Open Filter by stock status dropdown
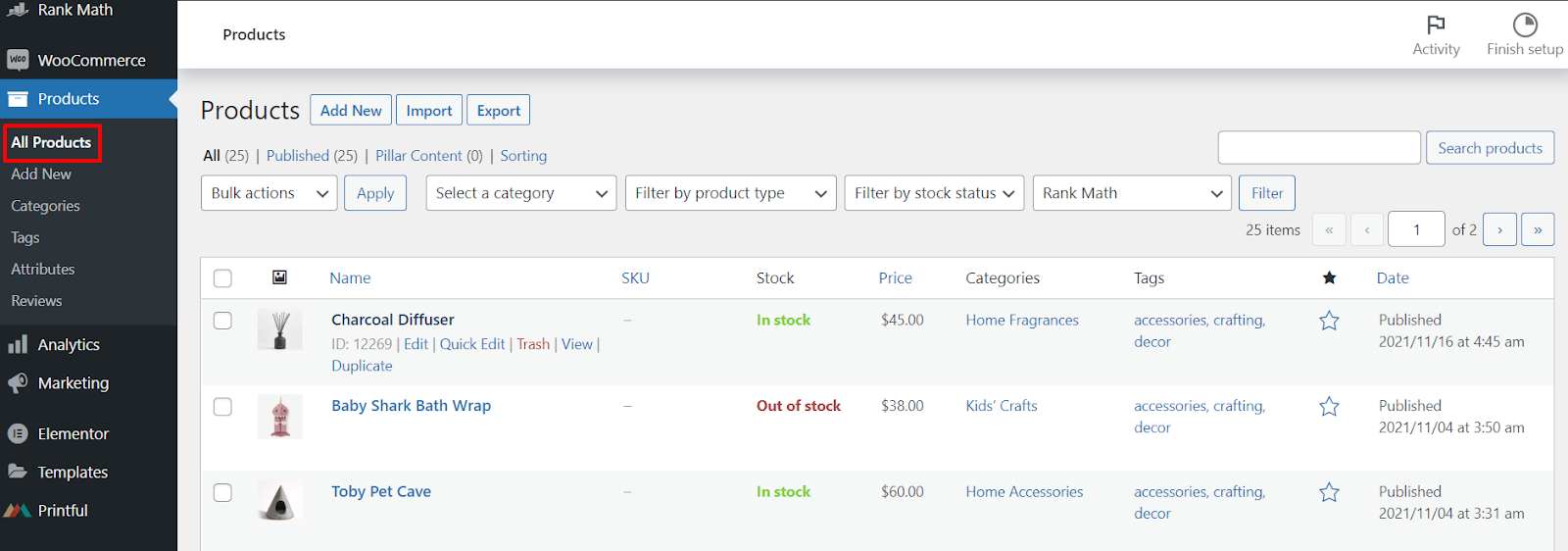 click(934, 193)
